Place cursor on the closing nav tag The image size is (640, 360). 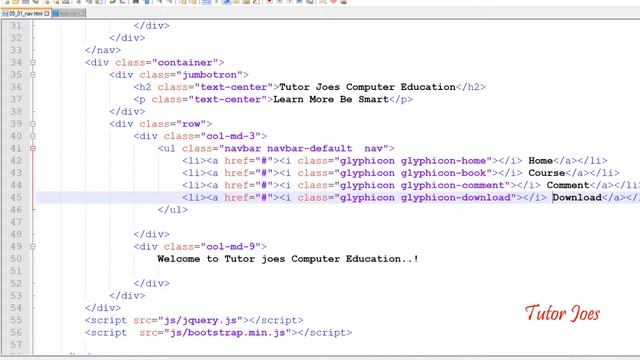click(x=103, y=50)
